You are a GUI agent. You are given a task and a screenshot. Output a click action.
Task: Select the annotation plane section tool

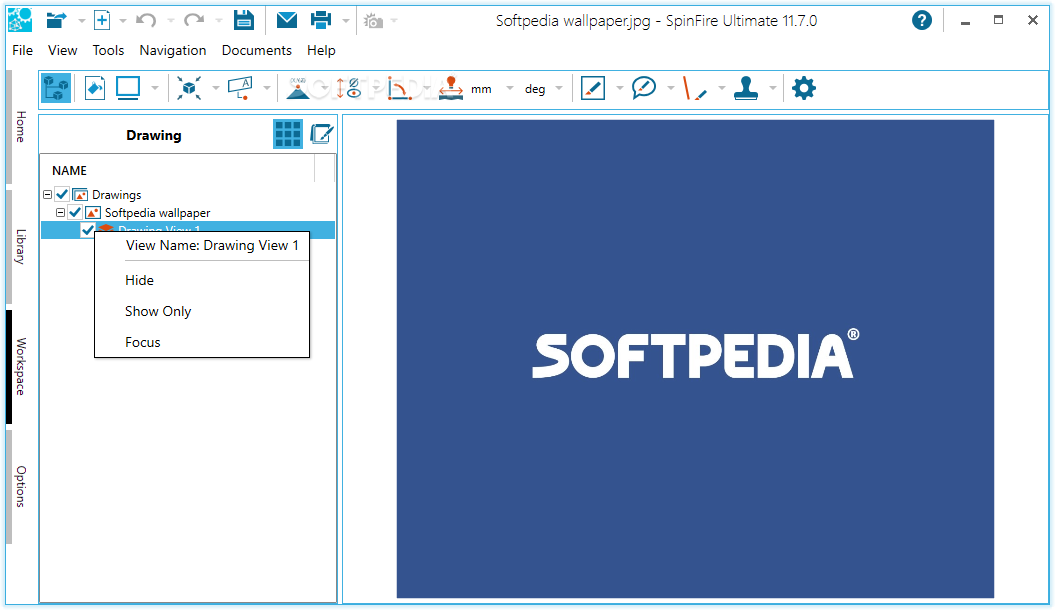(240, 88)
